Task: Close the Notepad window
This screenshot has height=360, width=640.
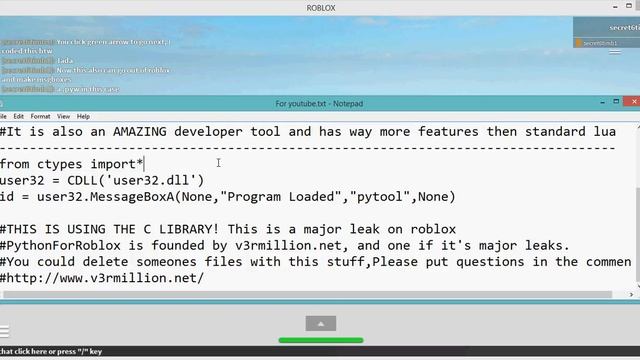Action: [632, 102]
